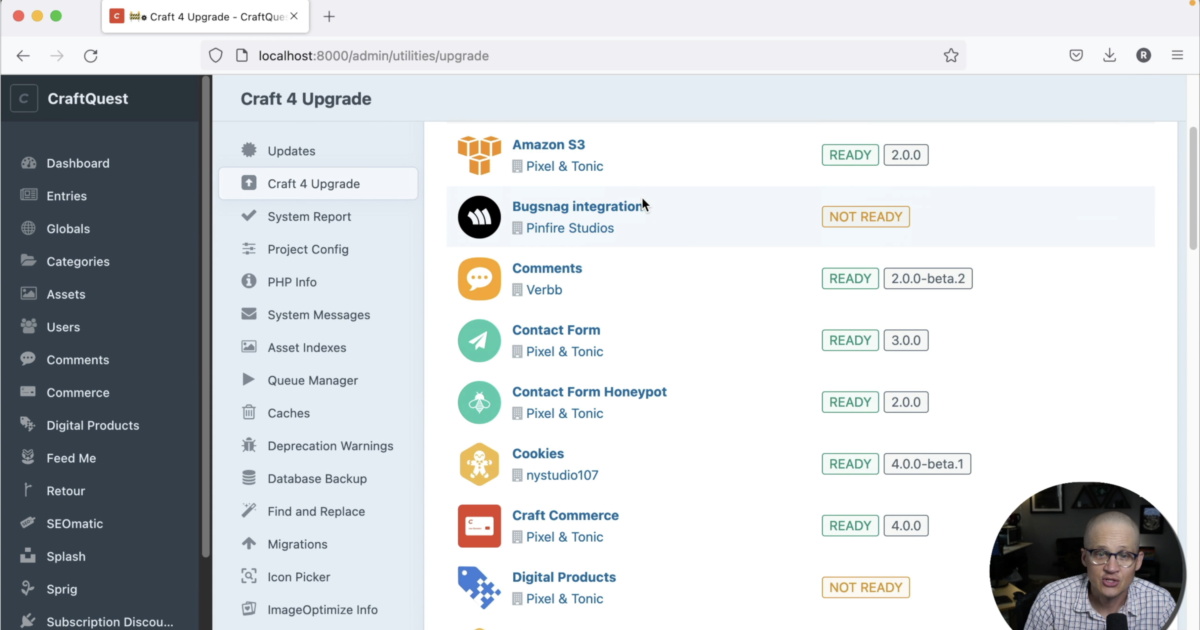The width and height of the screenshot is (1200, 630).
Task: Open a new browser tab
Action: pyautogui.click(x=329, y=16)
